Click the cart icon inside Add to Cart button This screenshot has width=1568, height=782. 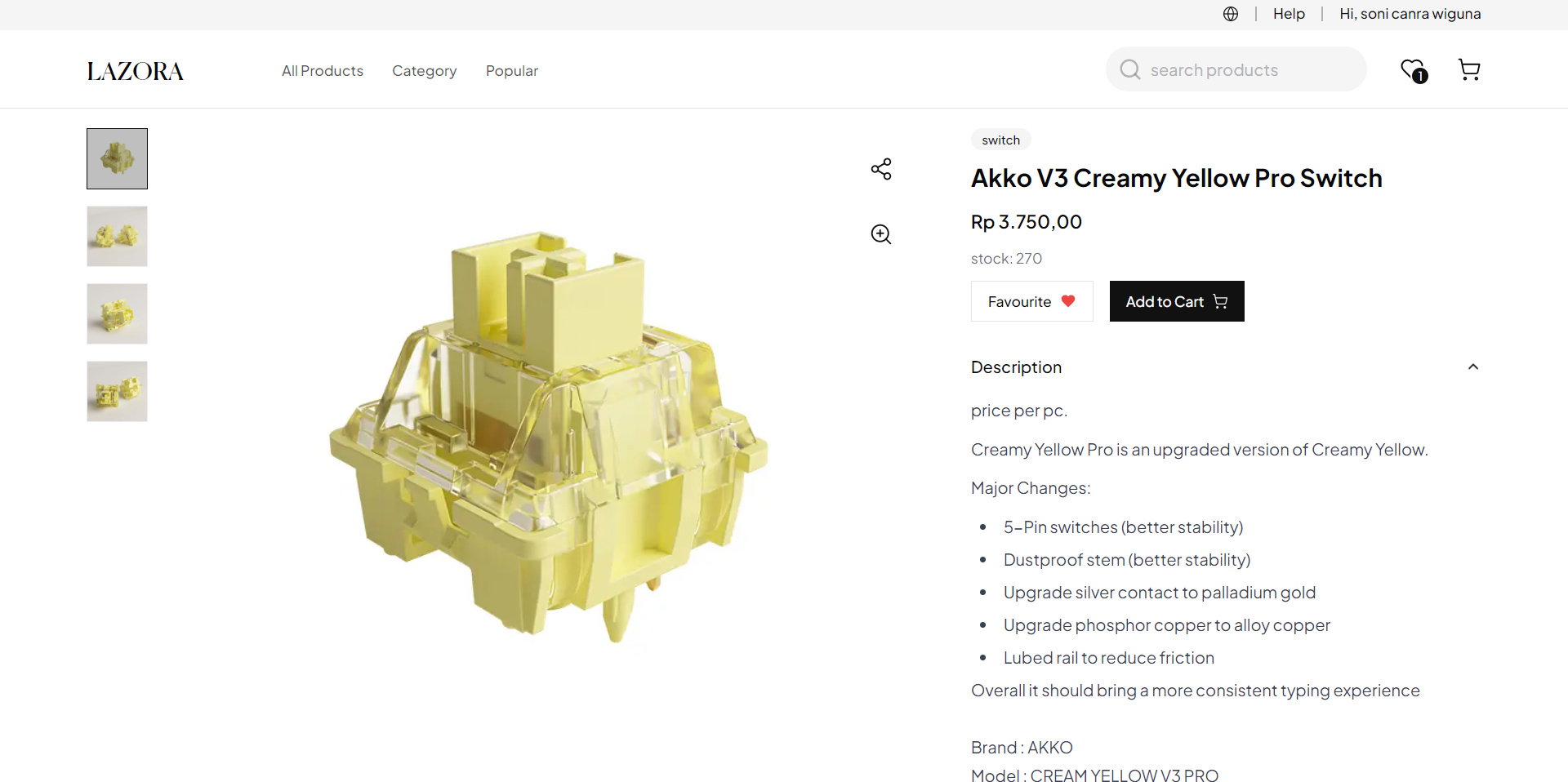[1221, 301]
